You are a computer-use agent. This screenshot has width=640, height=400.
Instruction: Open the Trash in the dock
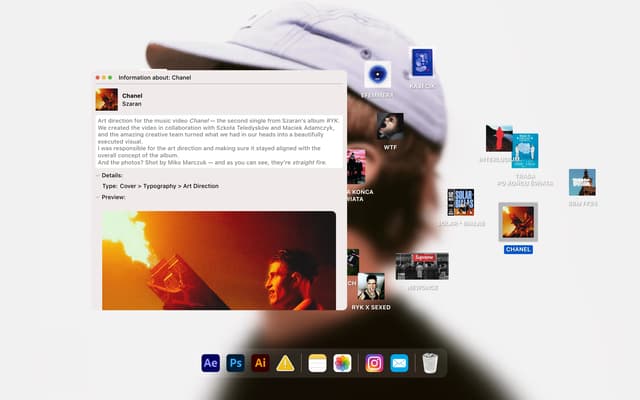(x=430, y=363)
